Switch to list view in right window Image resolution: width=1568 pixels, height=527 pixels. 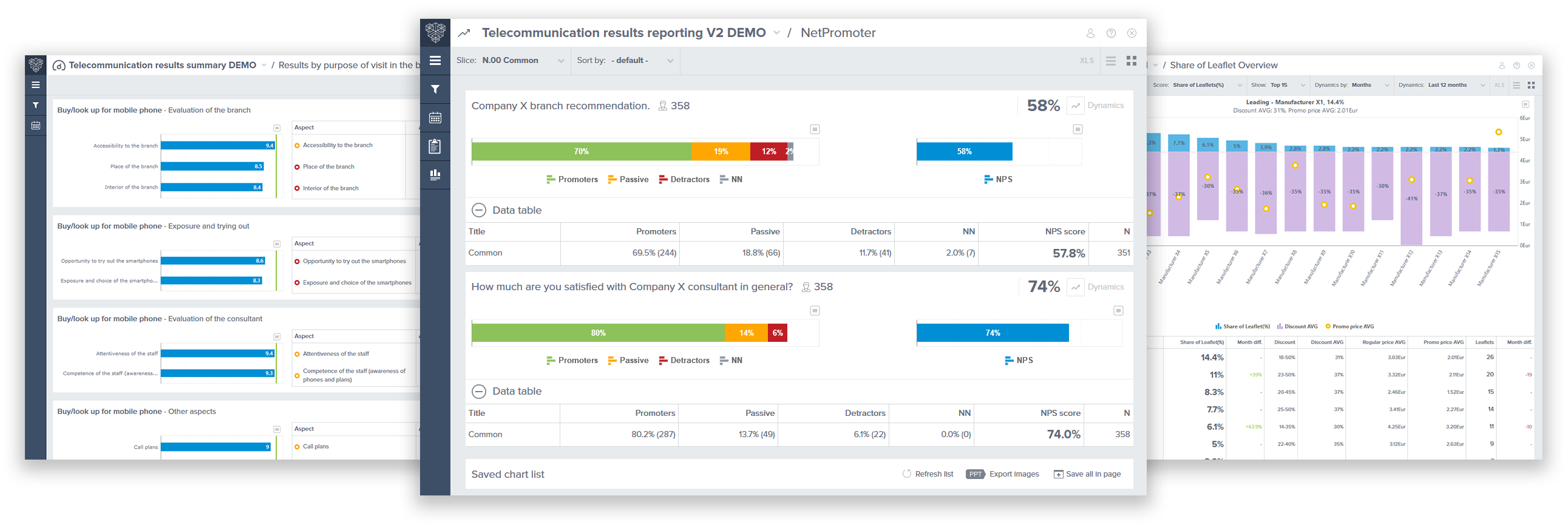[x=1516, y=85]
